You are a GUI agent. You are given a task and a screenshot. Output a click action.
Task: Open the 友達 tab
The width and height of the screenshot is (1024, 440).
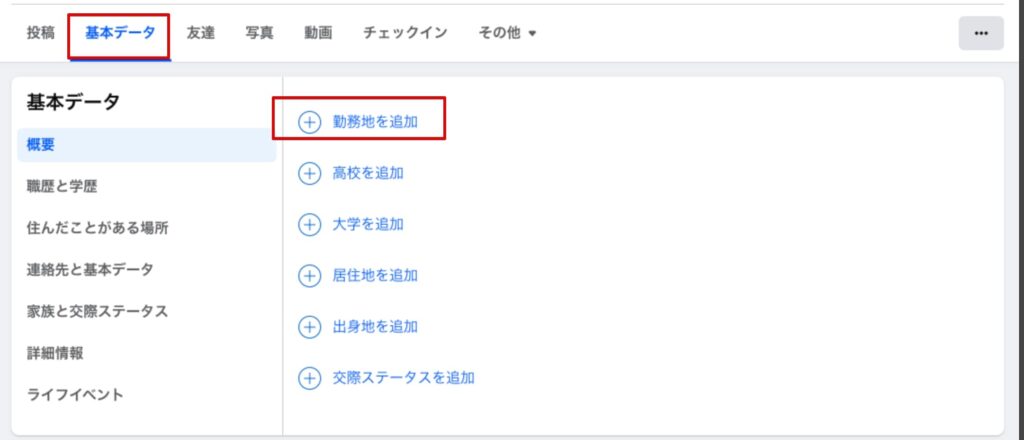coord(201,33)
